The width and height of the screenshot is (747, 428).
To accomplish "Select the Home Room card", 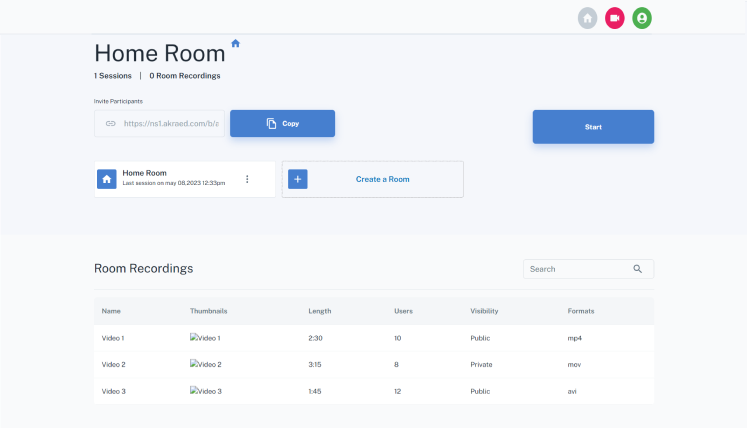I will [x=185, y=179].
